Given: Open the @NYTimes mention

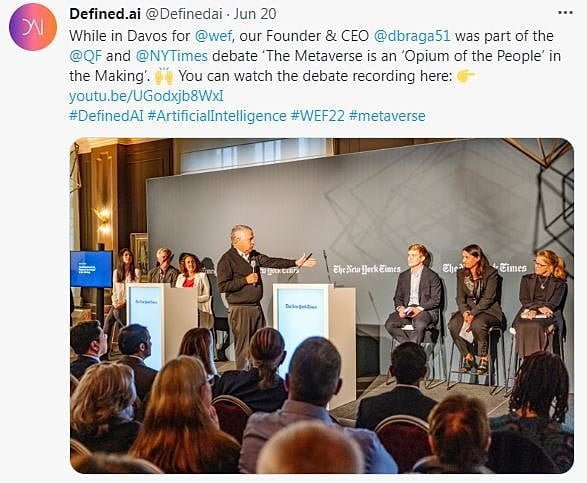Looking at the screenshot, I should (x=171, y=56).
